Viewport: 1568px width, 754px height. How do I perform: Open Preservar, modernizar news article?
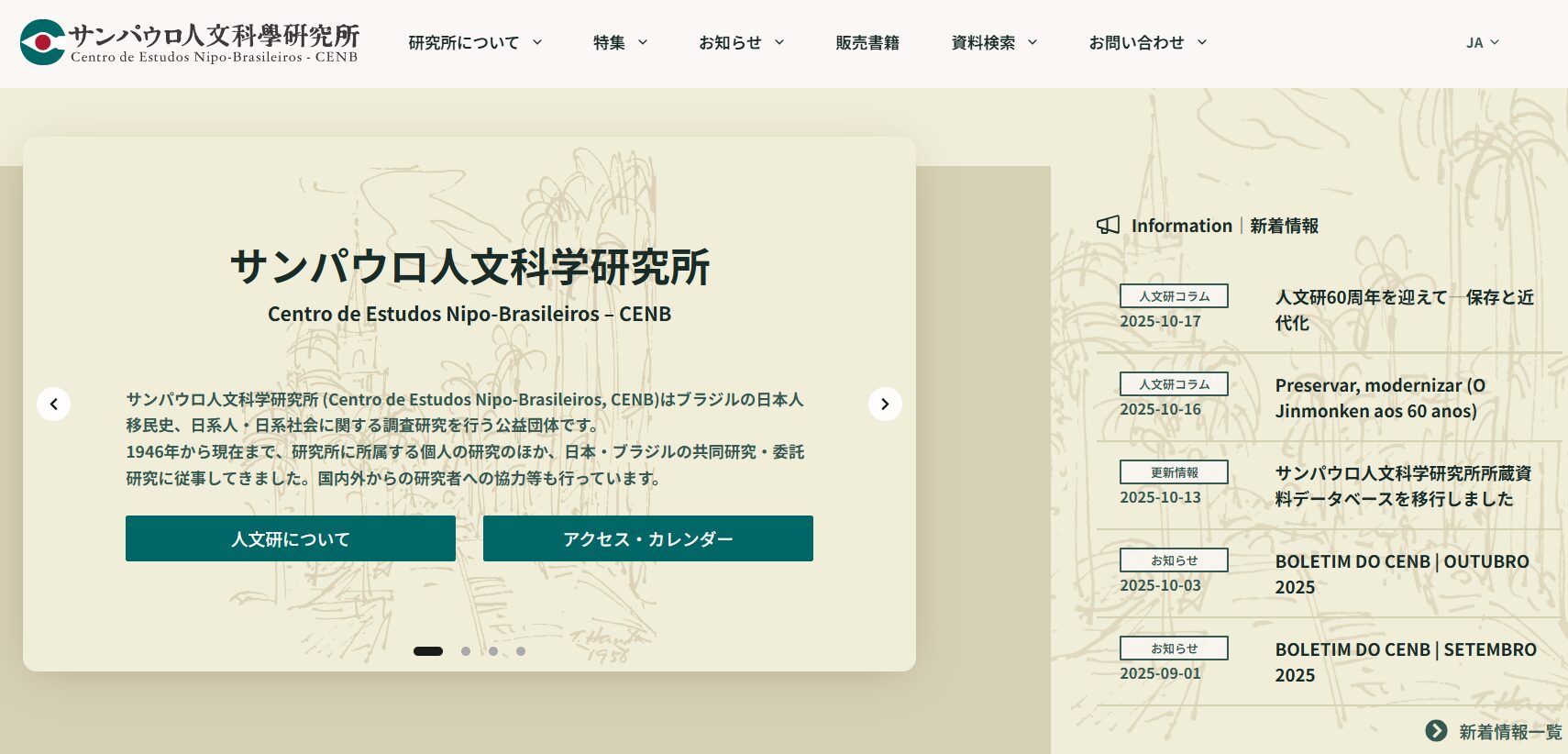point(1379,398)
